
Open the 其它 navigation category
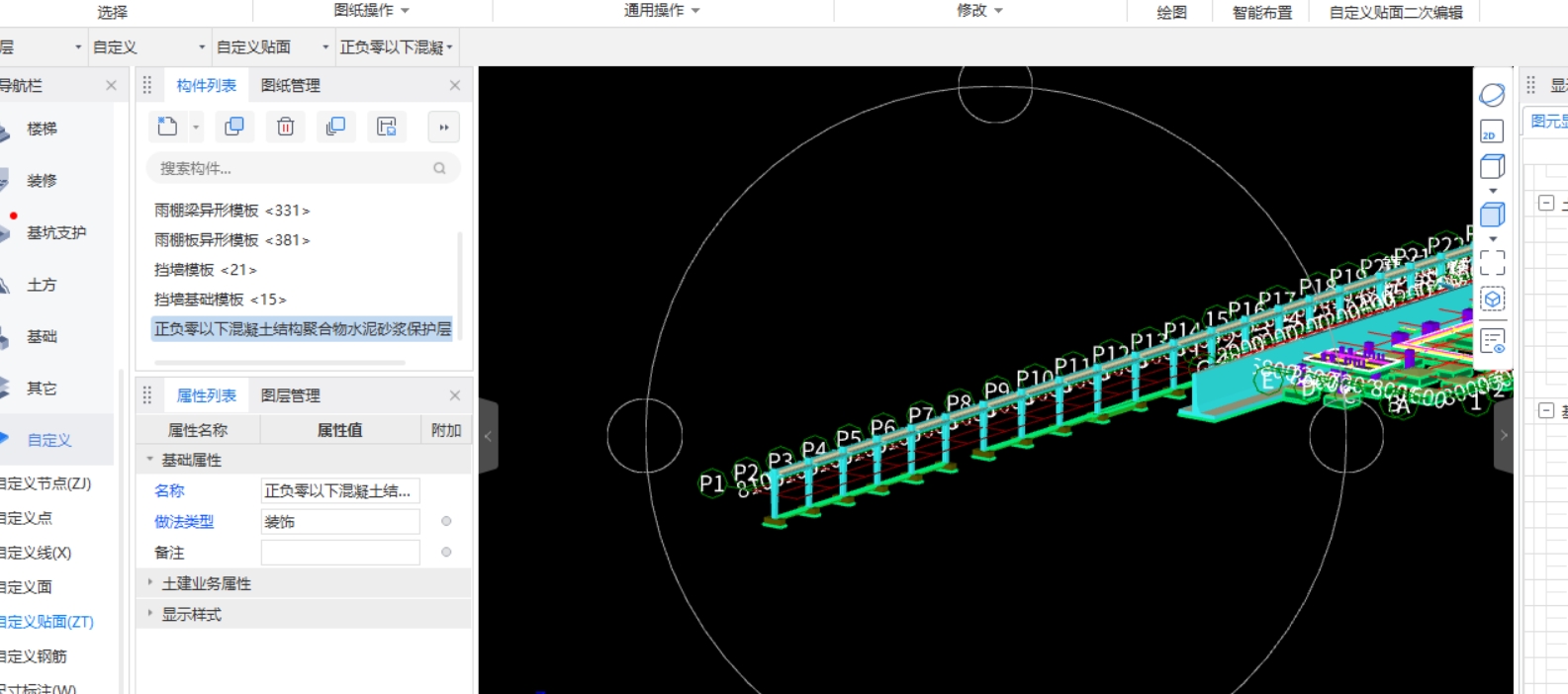pyautogui.click(x=42, y=389)
